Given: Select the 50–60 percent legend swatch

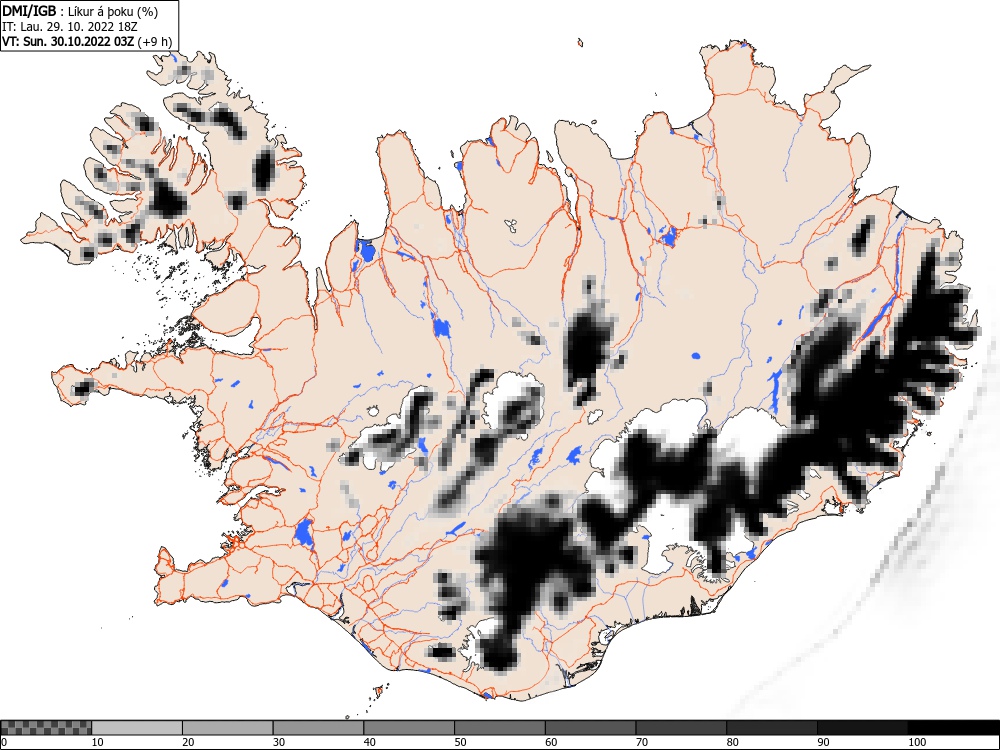Looking at the screenshot, I should [x=500, y=728].
